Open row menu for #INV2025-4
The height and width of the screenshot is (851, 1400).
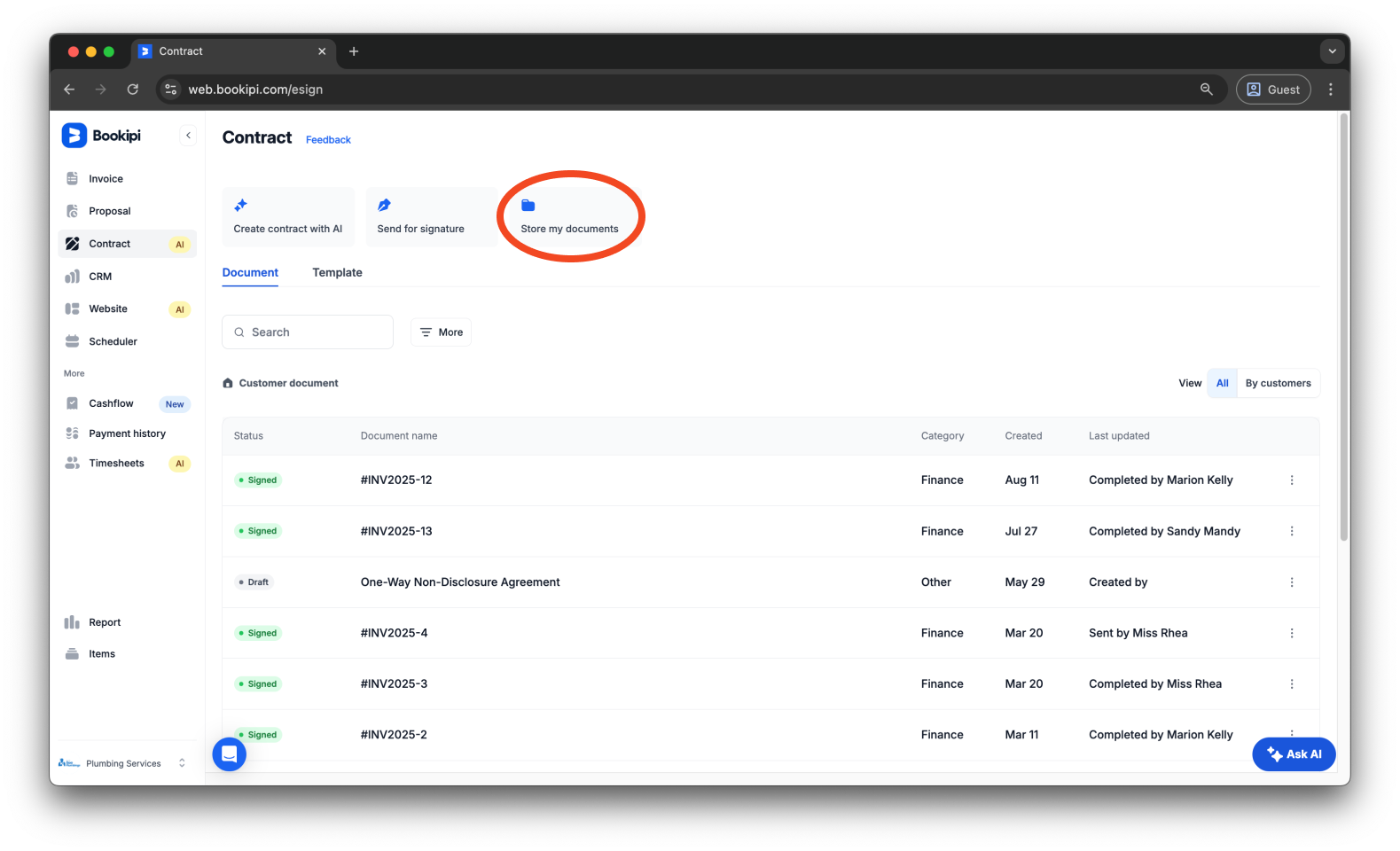coord(1292,633)
